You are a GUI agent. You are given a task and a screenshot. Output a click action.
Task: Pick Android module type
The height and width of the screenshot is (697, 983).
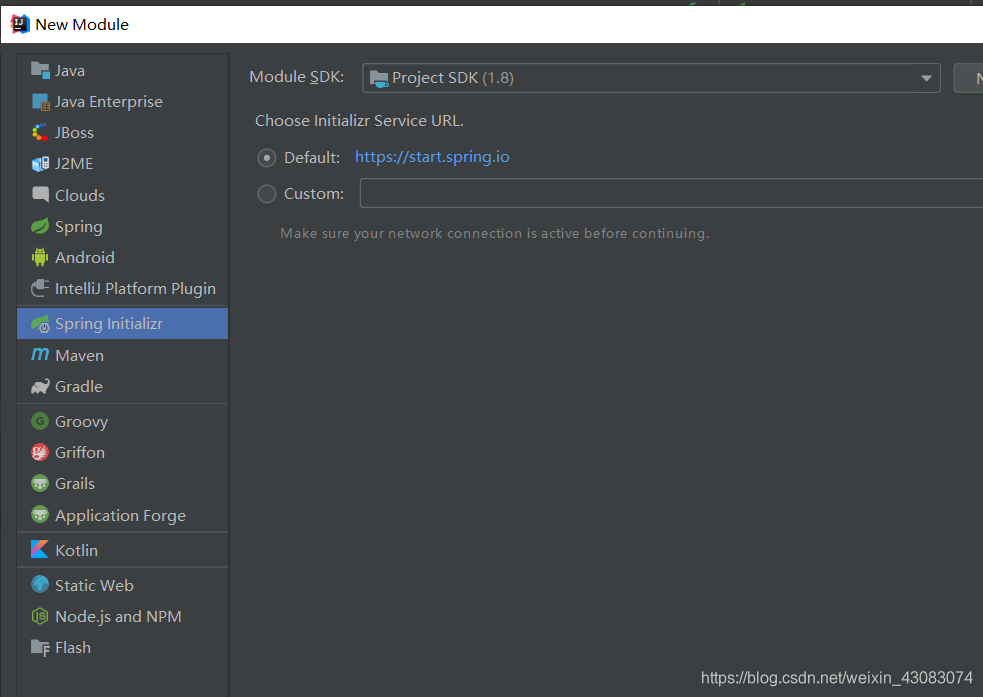pos(123,257)
